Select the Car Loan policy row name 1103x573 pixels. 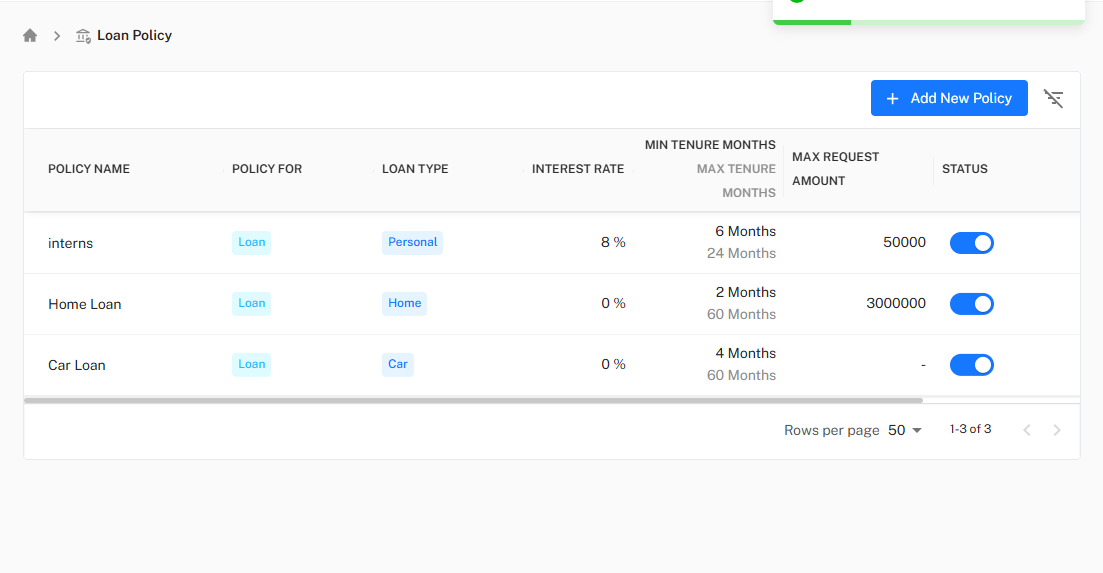77,365
